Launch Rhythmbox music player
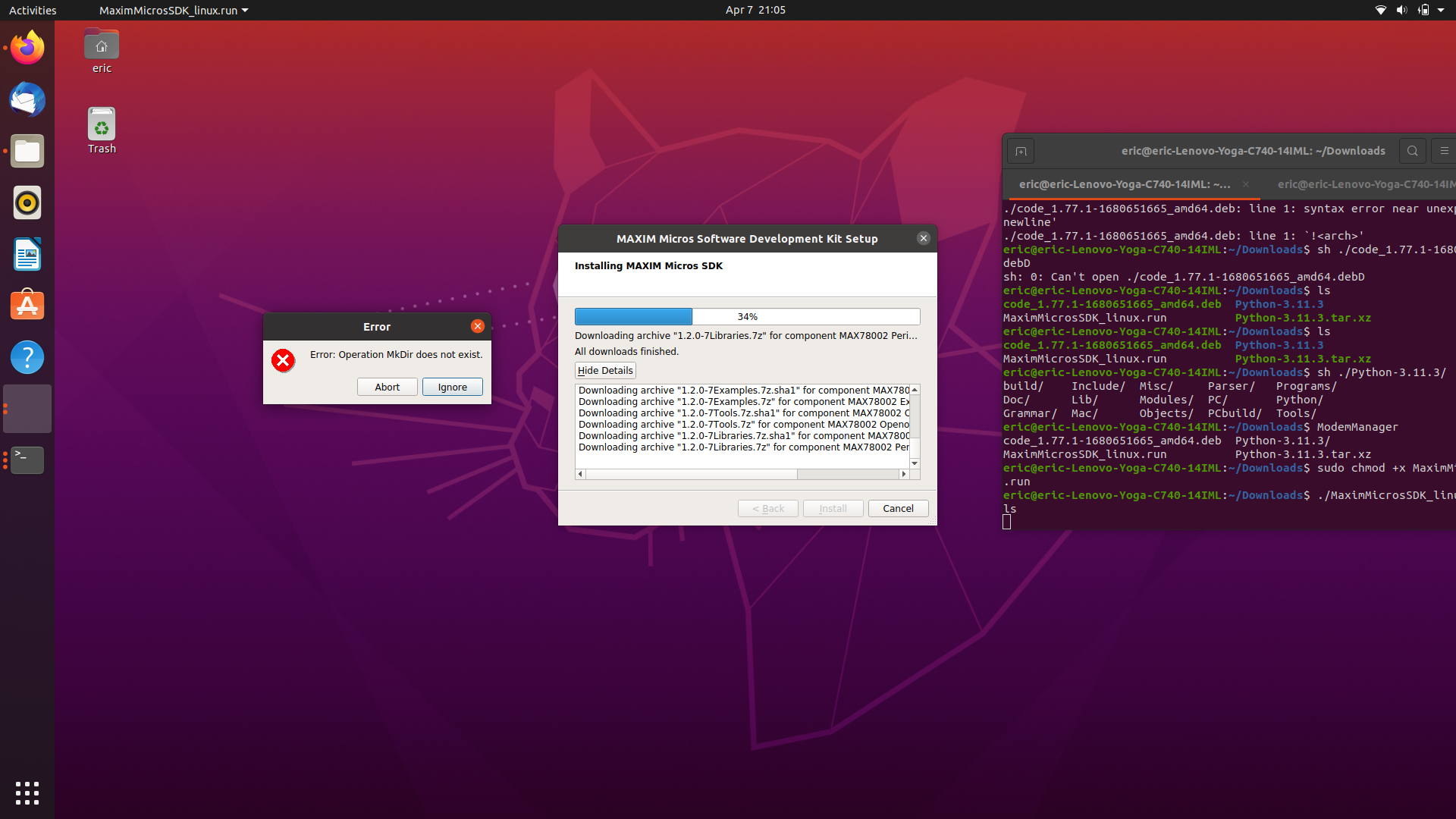The height and width of the screenshot is (819, 1456). 27,202
